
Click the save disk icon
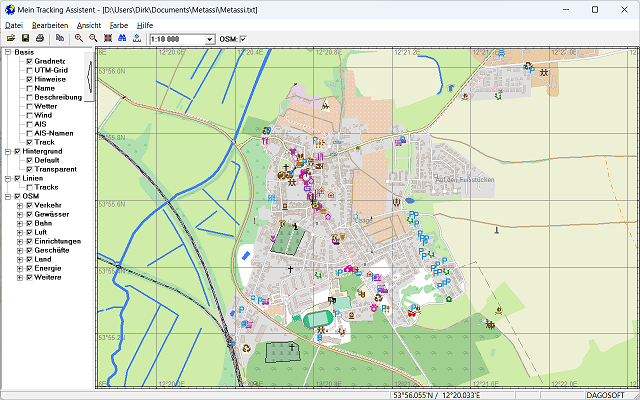point(25,38)
